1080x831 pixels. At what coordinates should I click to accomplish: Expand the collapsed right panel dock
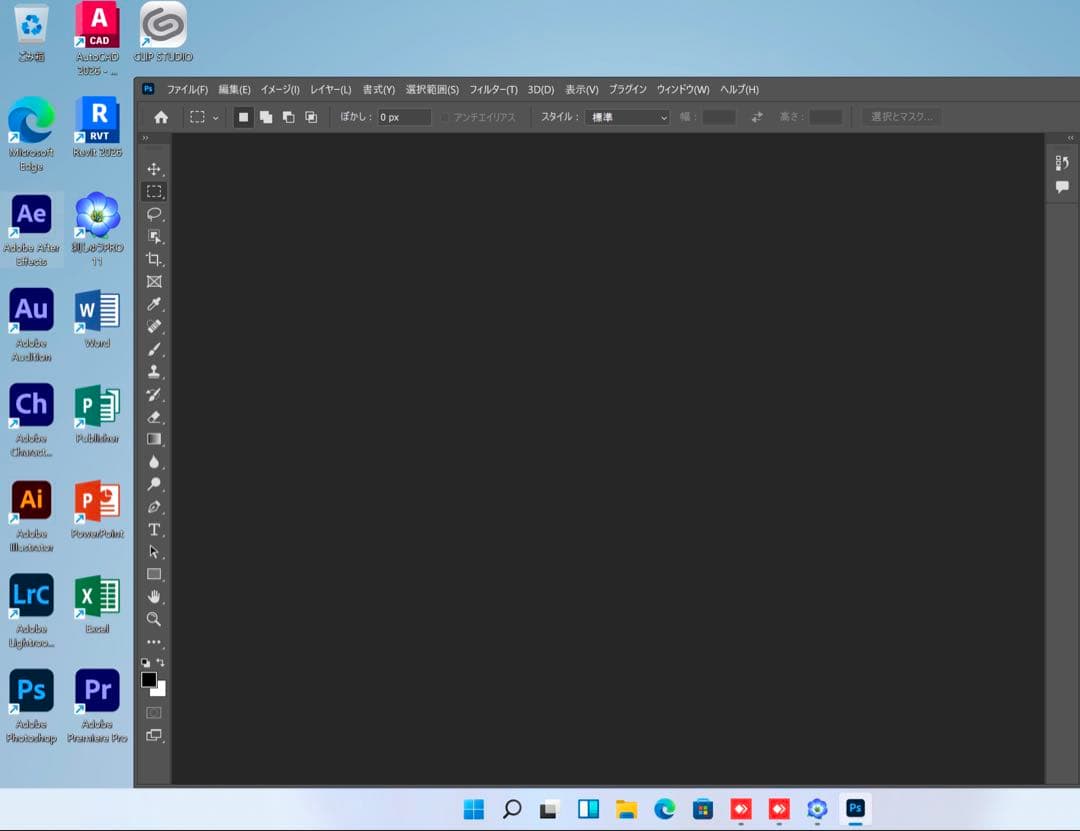(1071, 138)
